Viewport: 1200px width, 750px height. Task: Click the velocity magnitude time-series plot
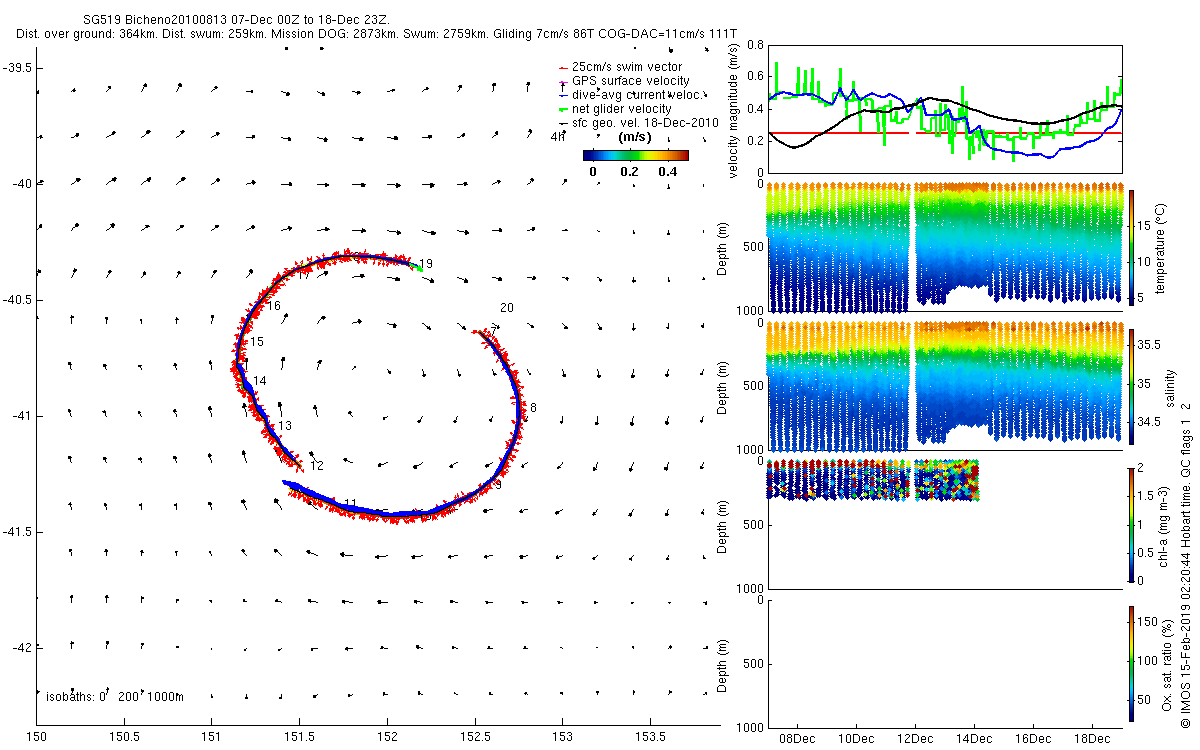tap(944, 108)
